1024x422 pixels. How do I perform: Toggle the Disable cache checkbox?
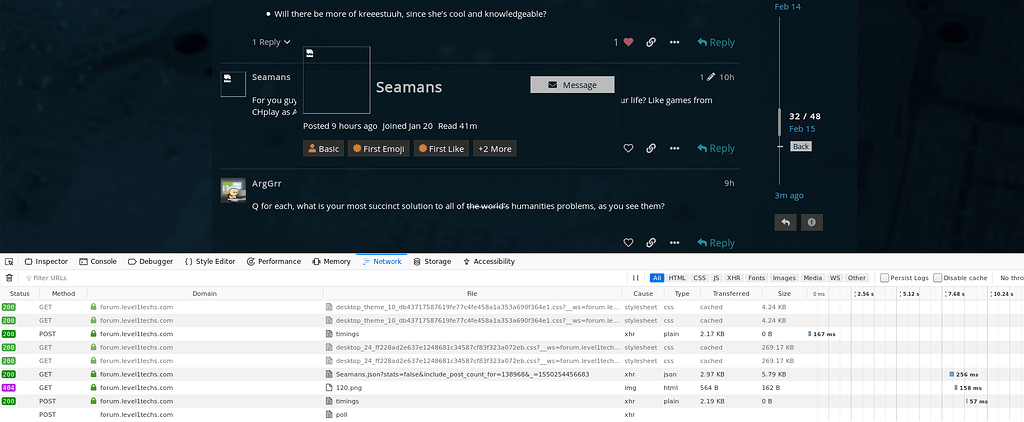[938, 277]
